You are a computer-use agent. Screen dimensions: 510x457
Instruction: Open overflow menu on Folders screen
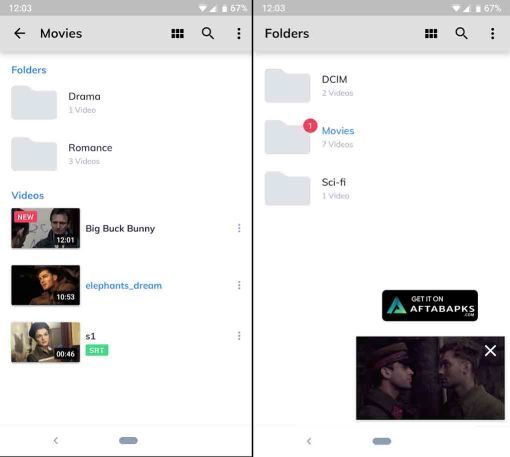tap(492, 33)
